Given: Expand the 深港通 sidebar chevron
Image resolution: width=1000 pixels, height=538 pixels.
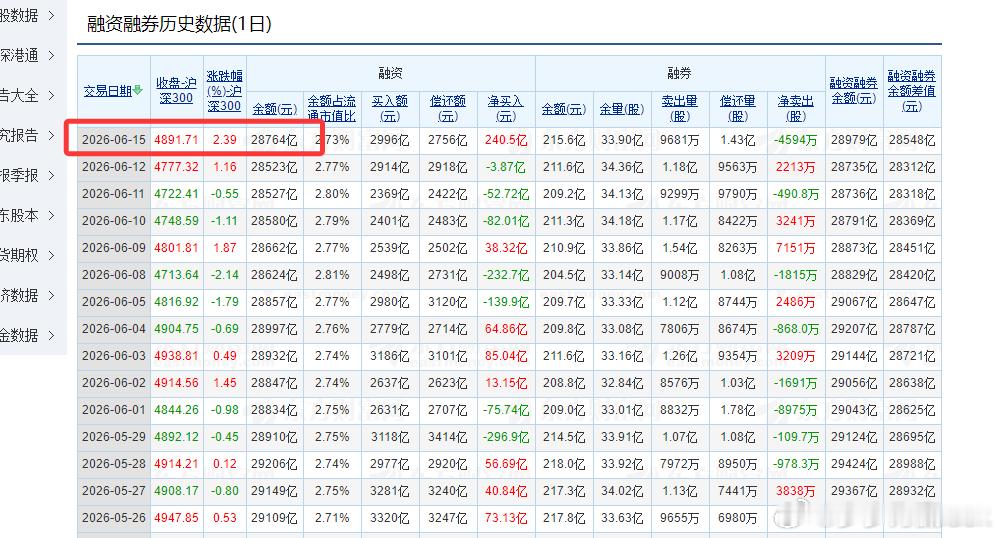Looking at the screenshot, I should pos(52,55).
